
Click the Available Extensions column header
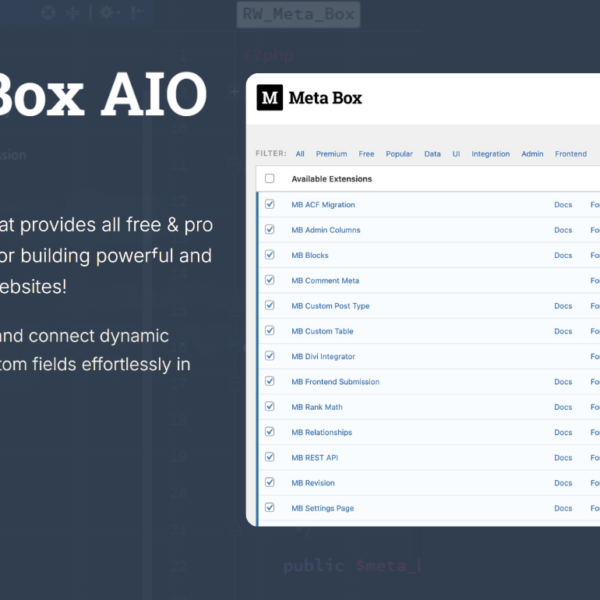331,179
